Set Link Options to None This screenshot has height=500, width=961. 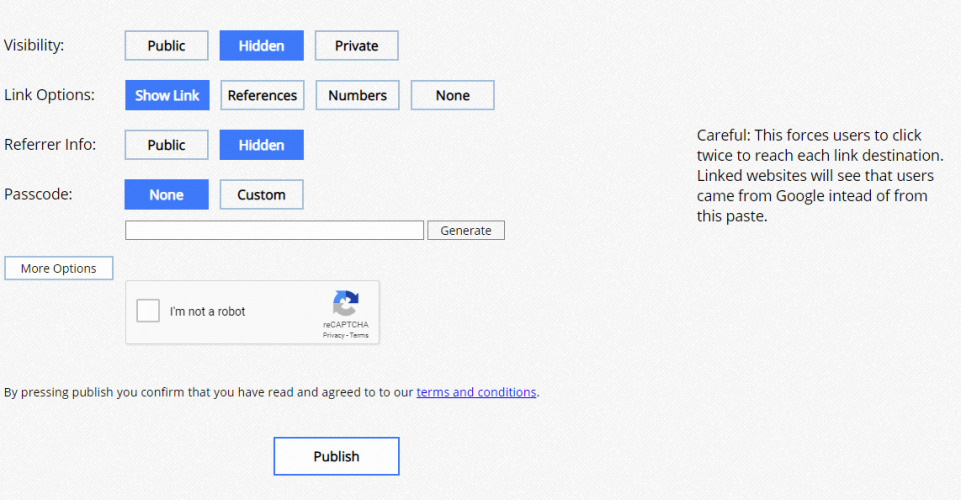coord(452,95)
